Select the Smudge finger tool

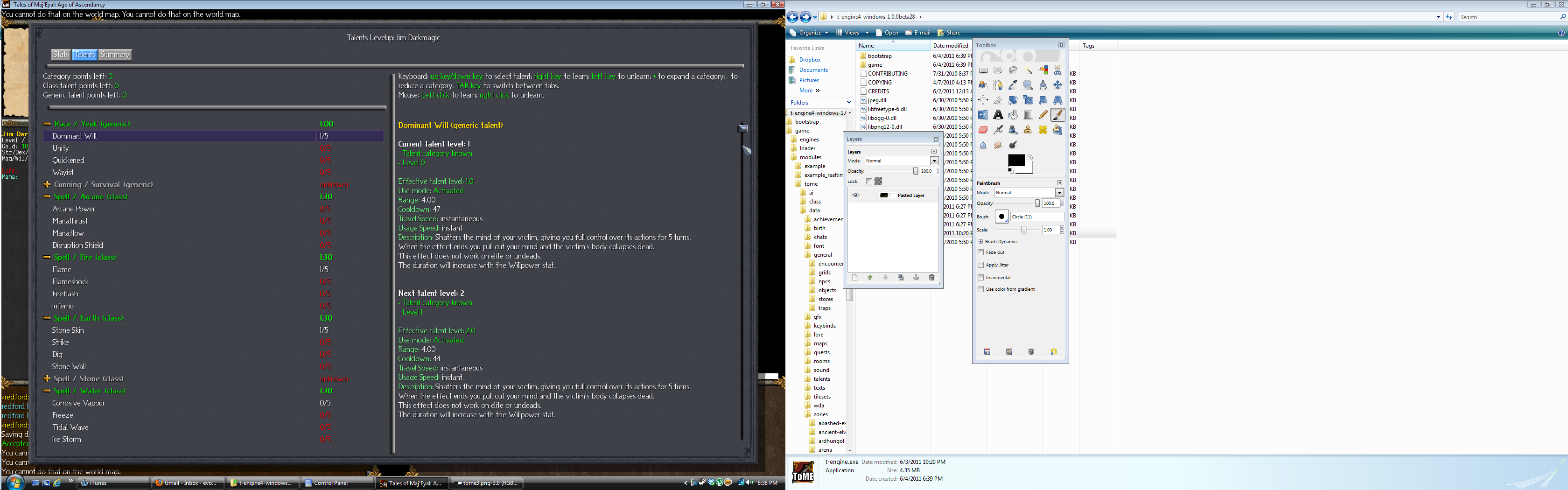coord(998,145)
